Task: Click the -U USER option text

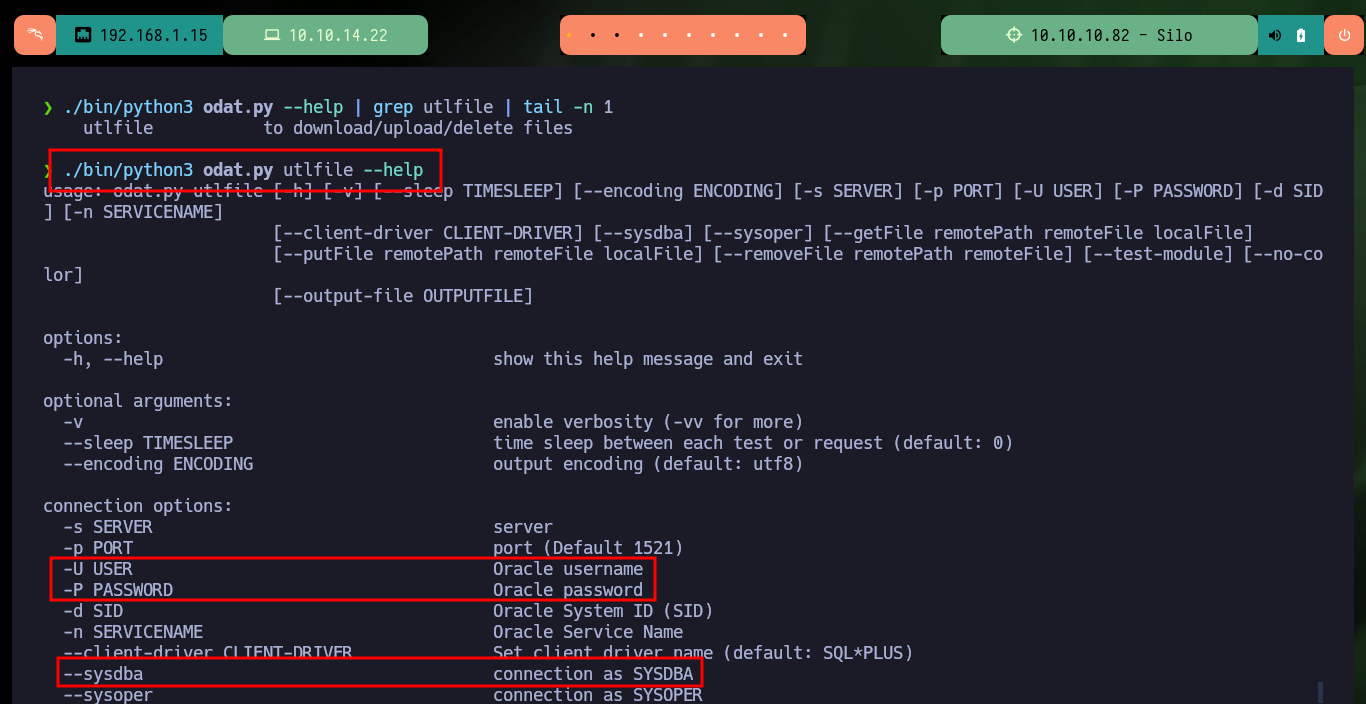Action: coord(98,569)
